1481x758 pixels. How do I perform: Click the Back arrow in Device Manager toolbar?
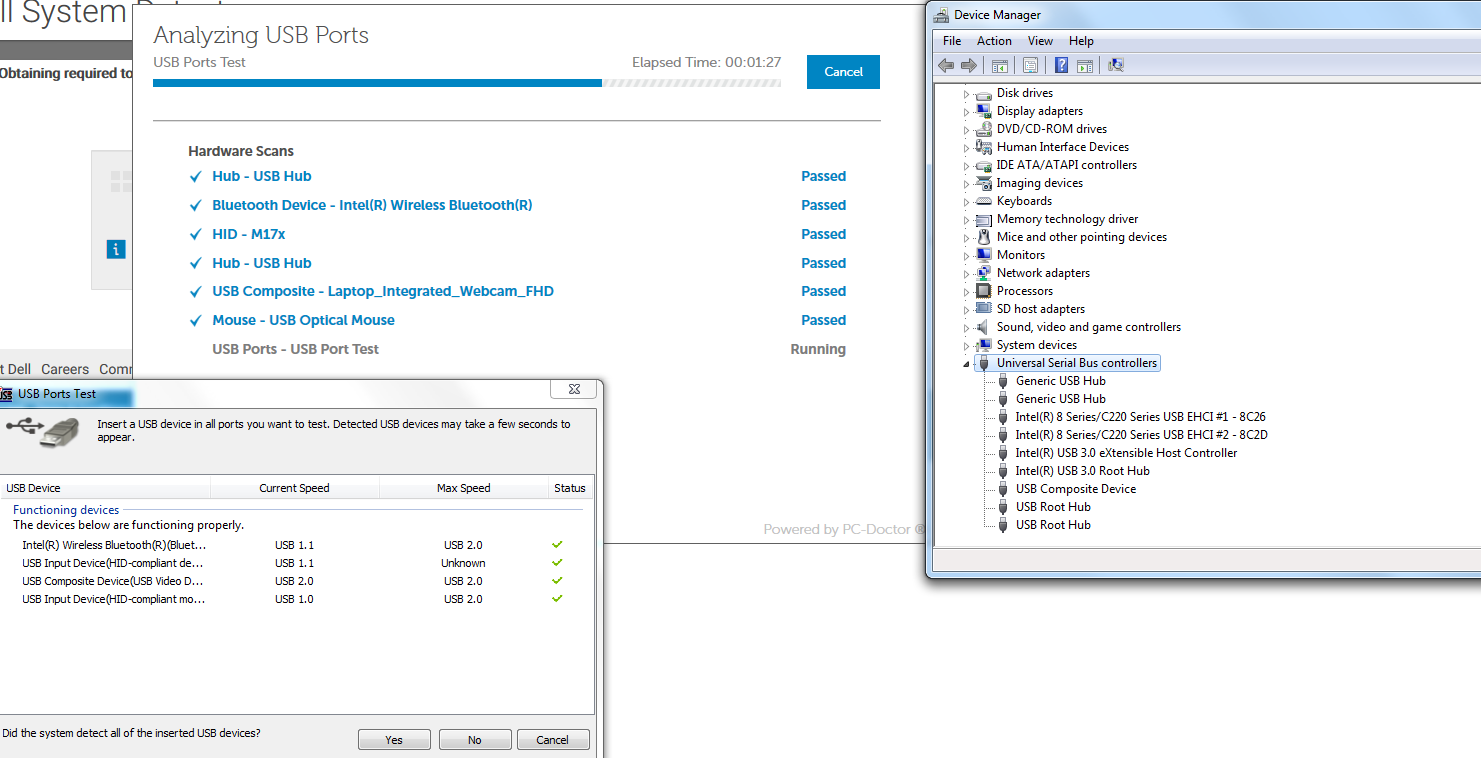pos(946,65)
